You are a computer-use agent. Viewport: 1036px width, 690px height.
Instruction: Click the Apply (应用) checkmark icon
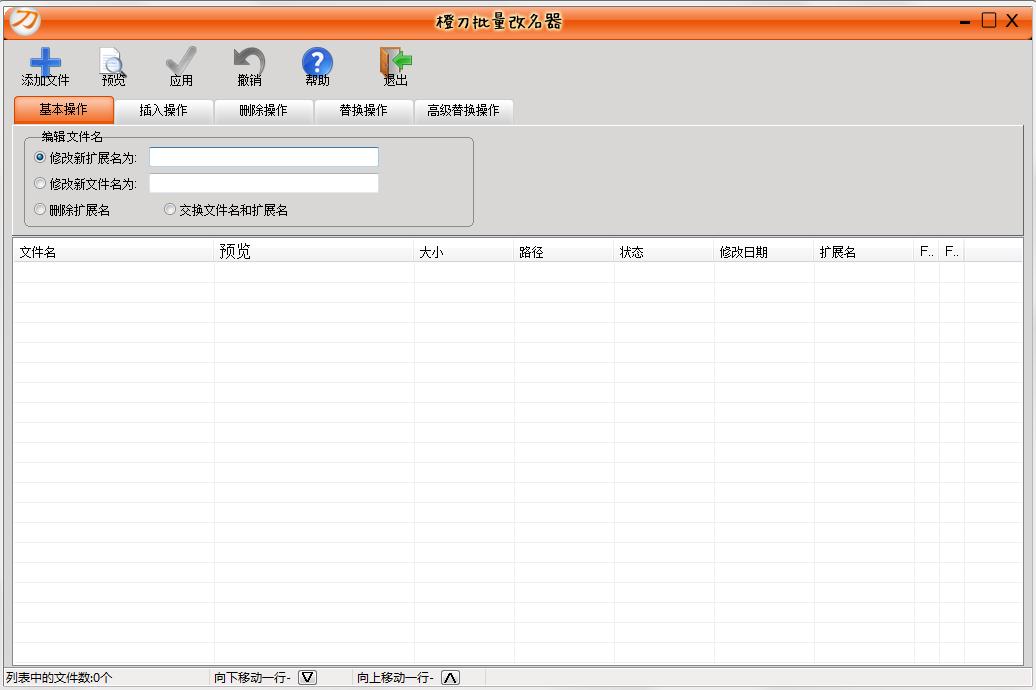(x=181, y=62)
